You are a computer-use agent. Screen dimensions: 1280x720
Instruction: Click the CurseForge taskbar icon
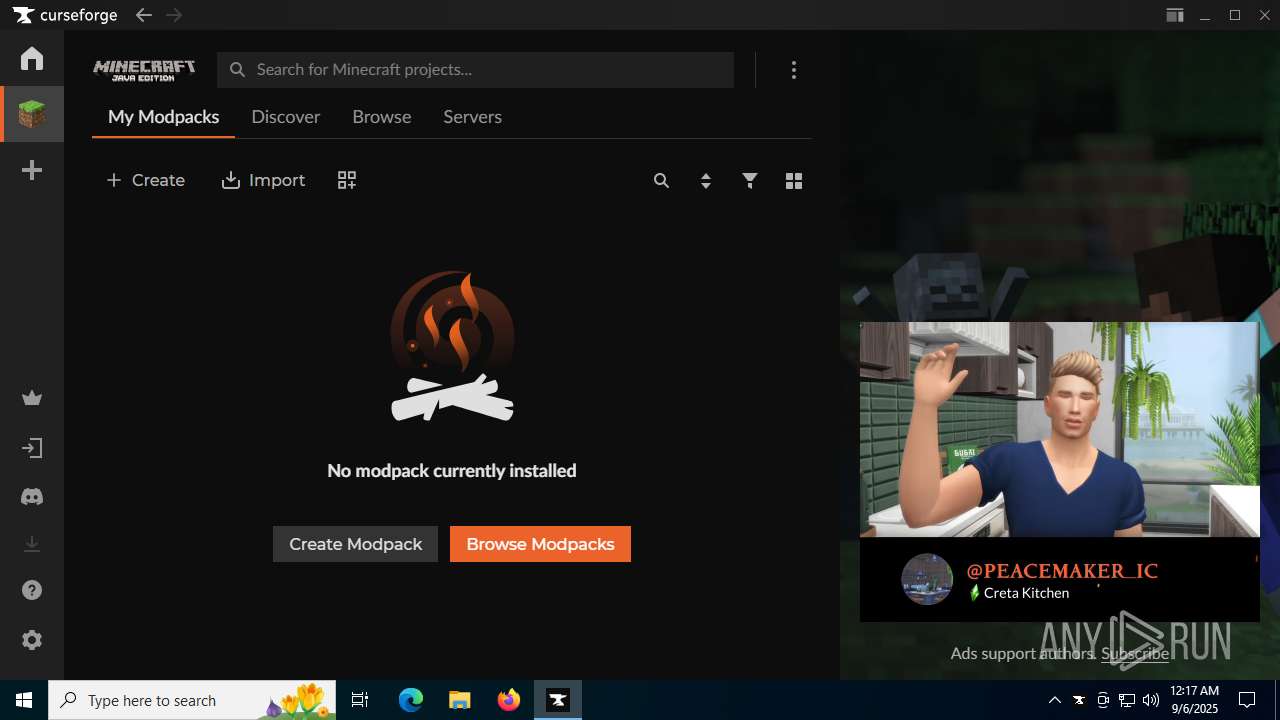(x=558, y=700)
